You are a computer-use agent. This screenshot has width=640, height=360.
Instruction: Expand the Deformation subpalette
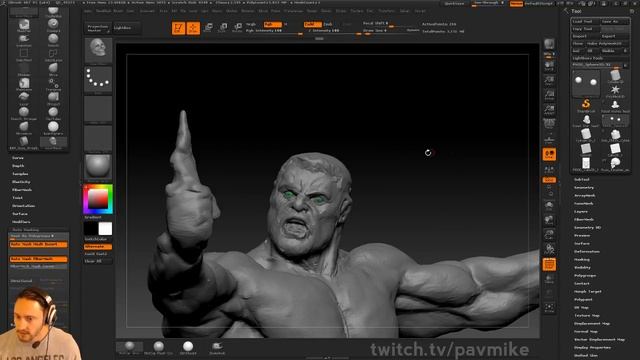(x=587, y=251)
